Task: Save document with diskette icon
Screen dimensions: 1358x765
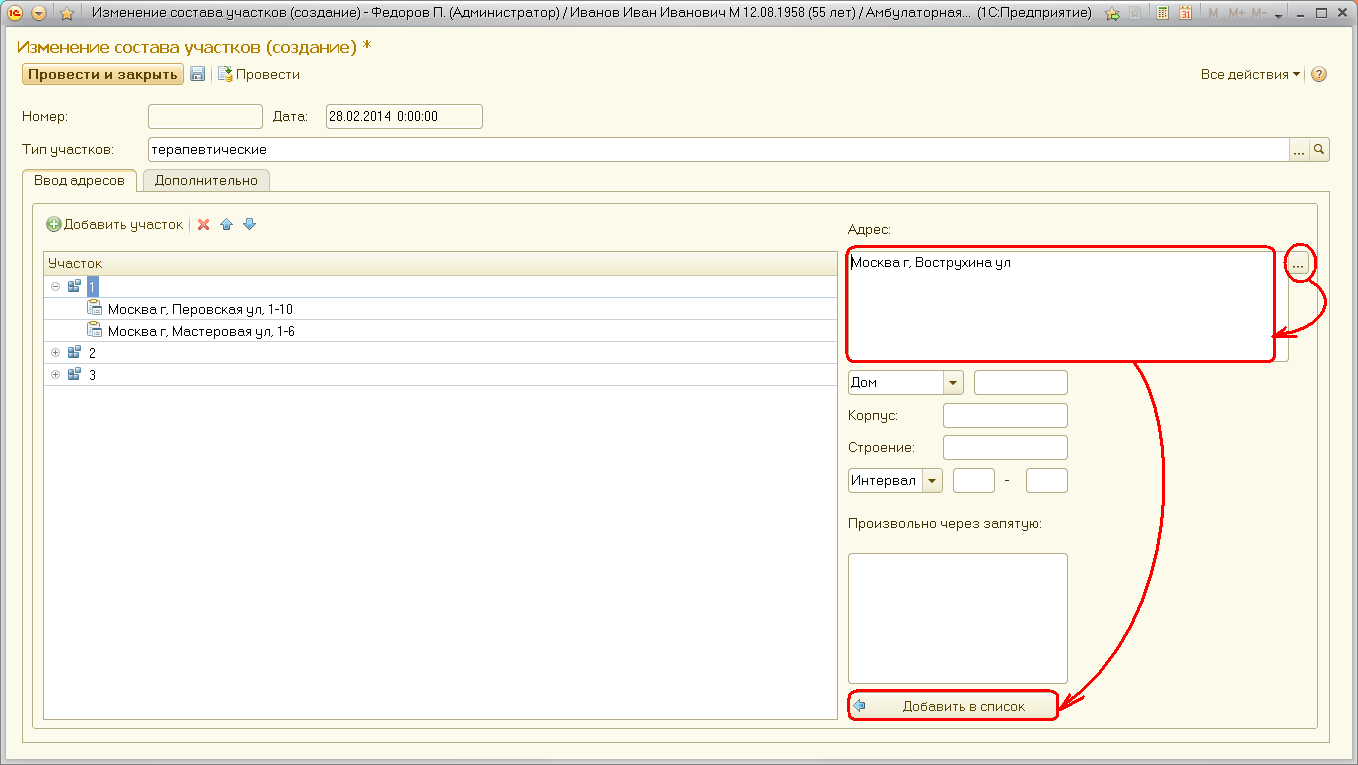Action: 198,74
